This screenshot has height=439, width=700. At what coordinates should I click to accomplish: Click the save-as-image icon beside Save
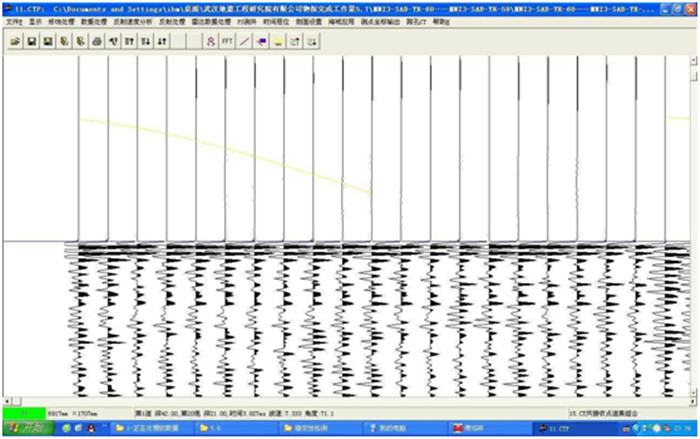tap(48, 41)
